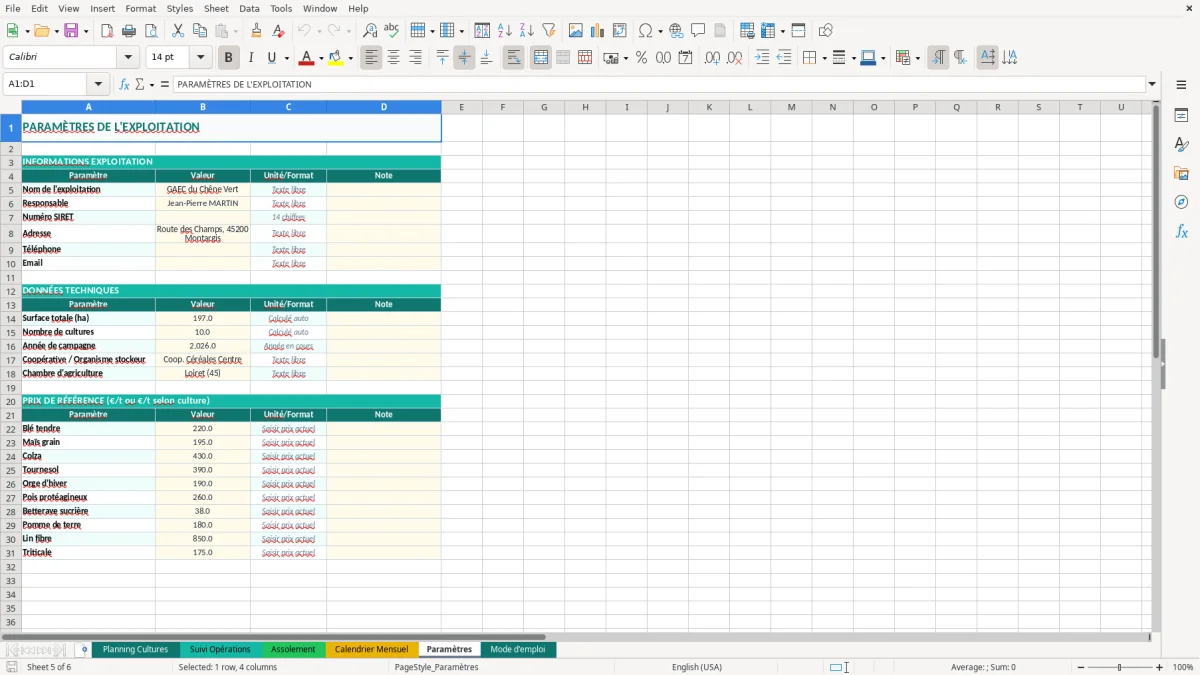This screenshot has height=675, width=1200.
Task: Open the background color dropdown arrow
Action: tap(350, 58)
